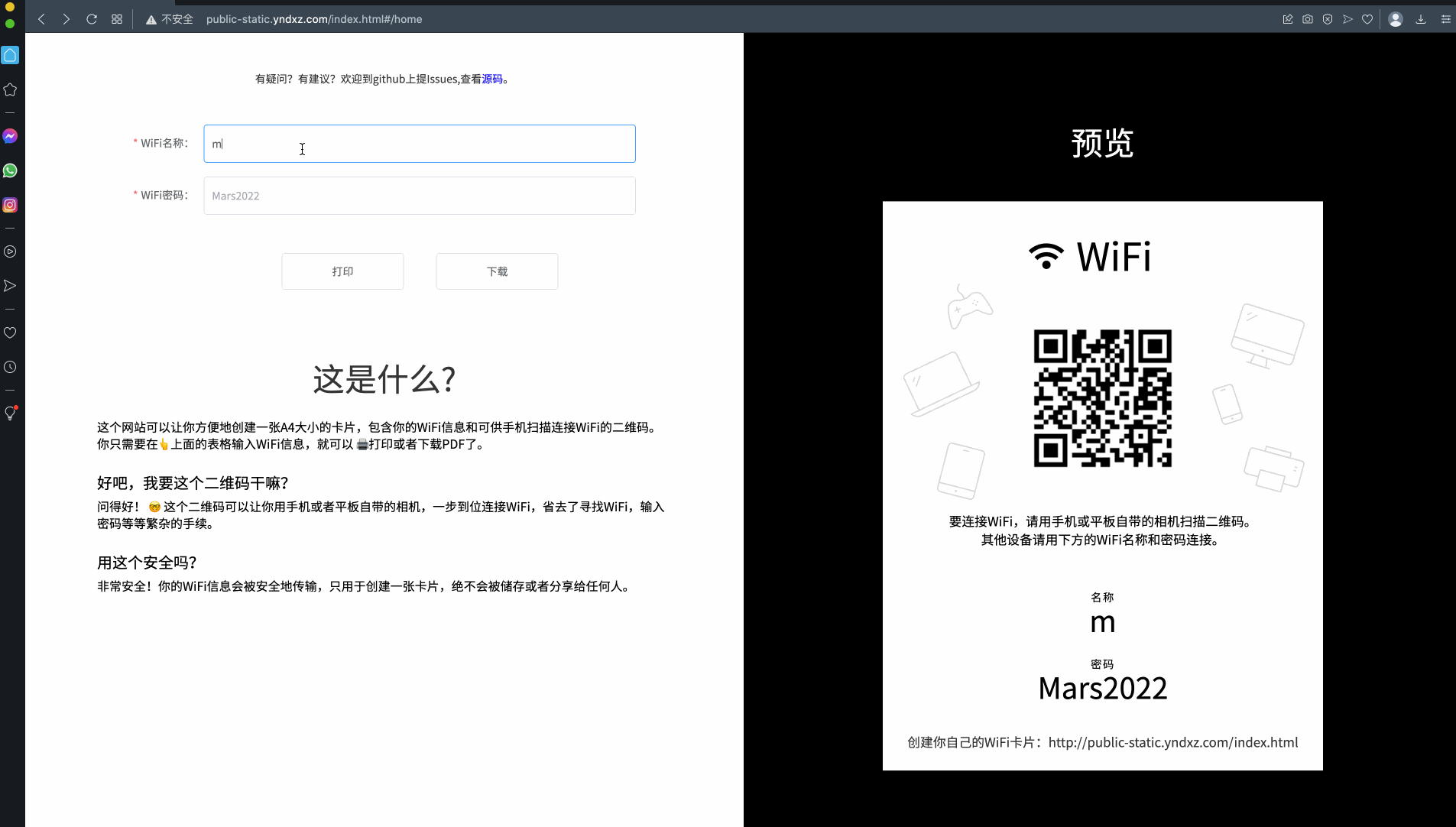This screenshot has width=1456, height=827.
Task: Open the 源码 source code link
Action: click(491, 79)
